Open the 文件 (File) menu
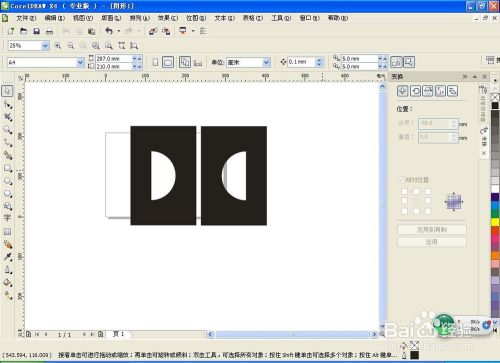The image size is (500, 363). 26,18
